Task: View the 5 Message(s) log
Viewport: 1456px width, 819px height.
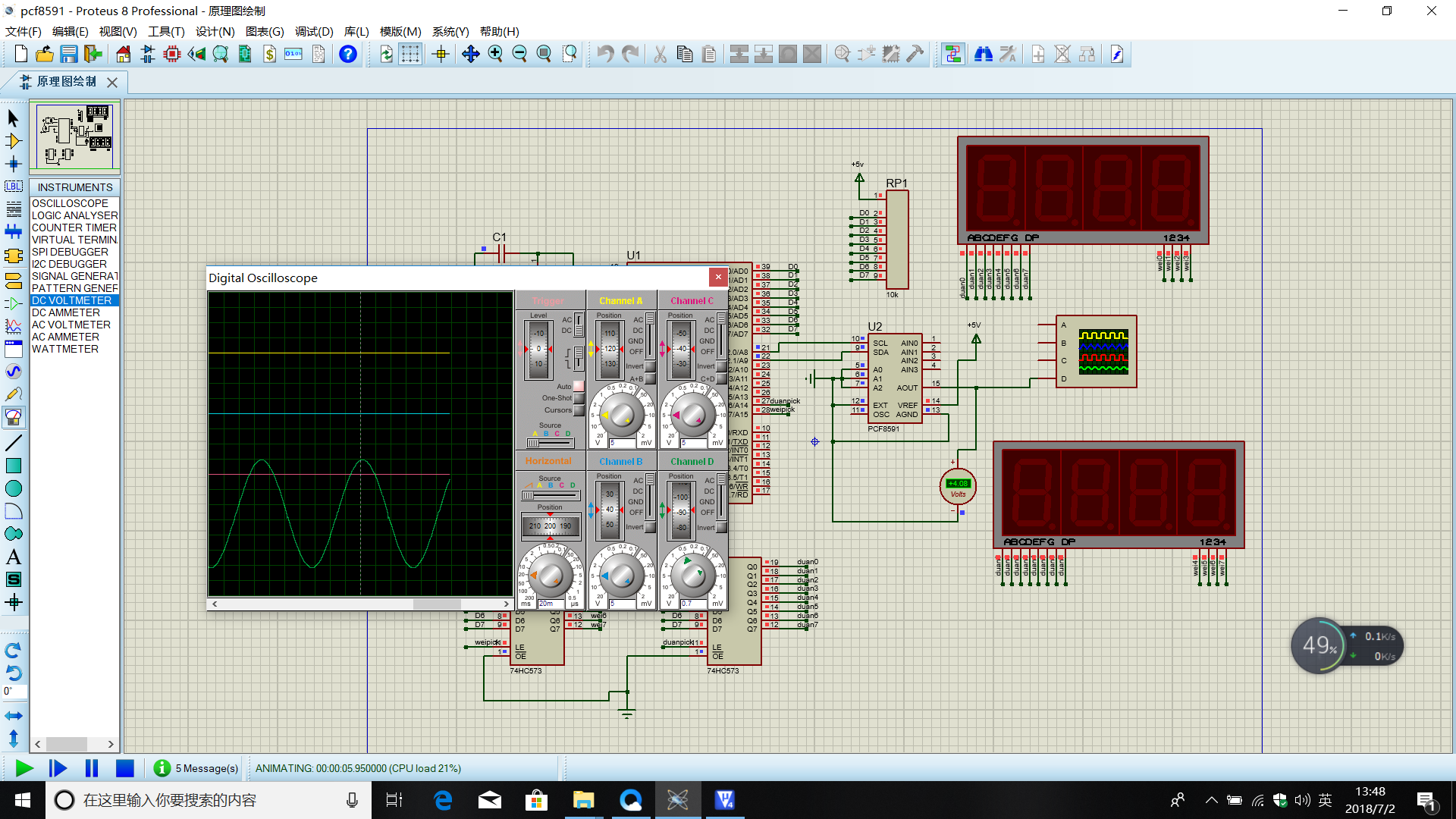Action: pyautogui.click(x=196, y=768)
